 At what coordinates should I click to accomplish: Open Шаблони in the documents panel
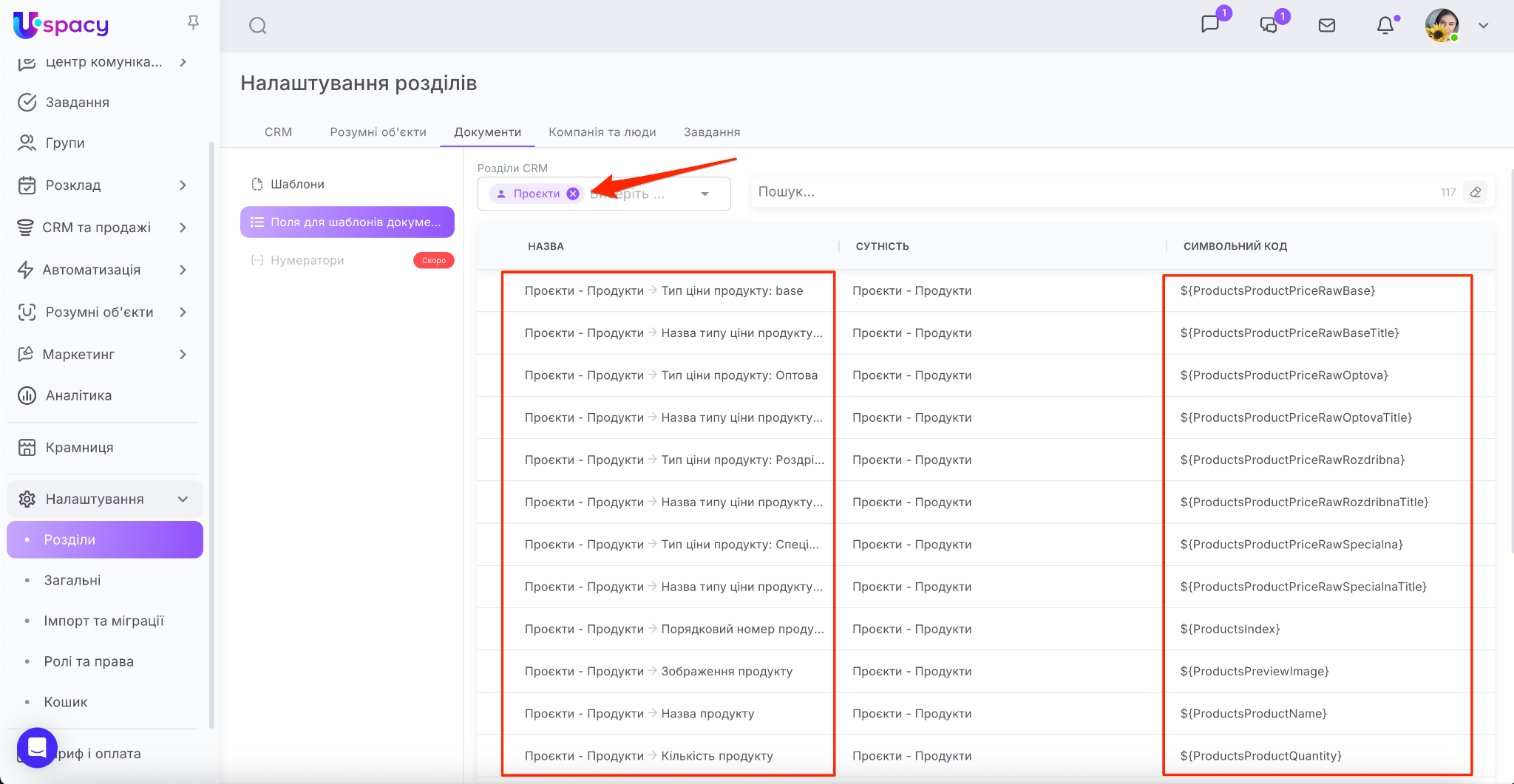297,184
